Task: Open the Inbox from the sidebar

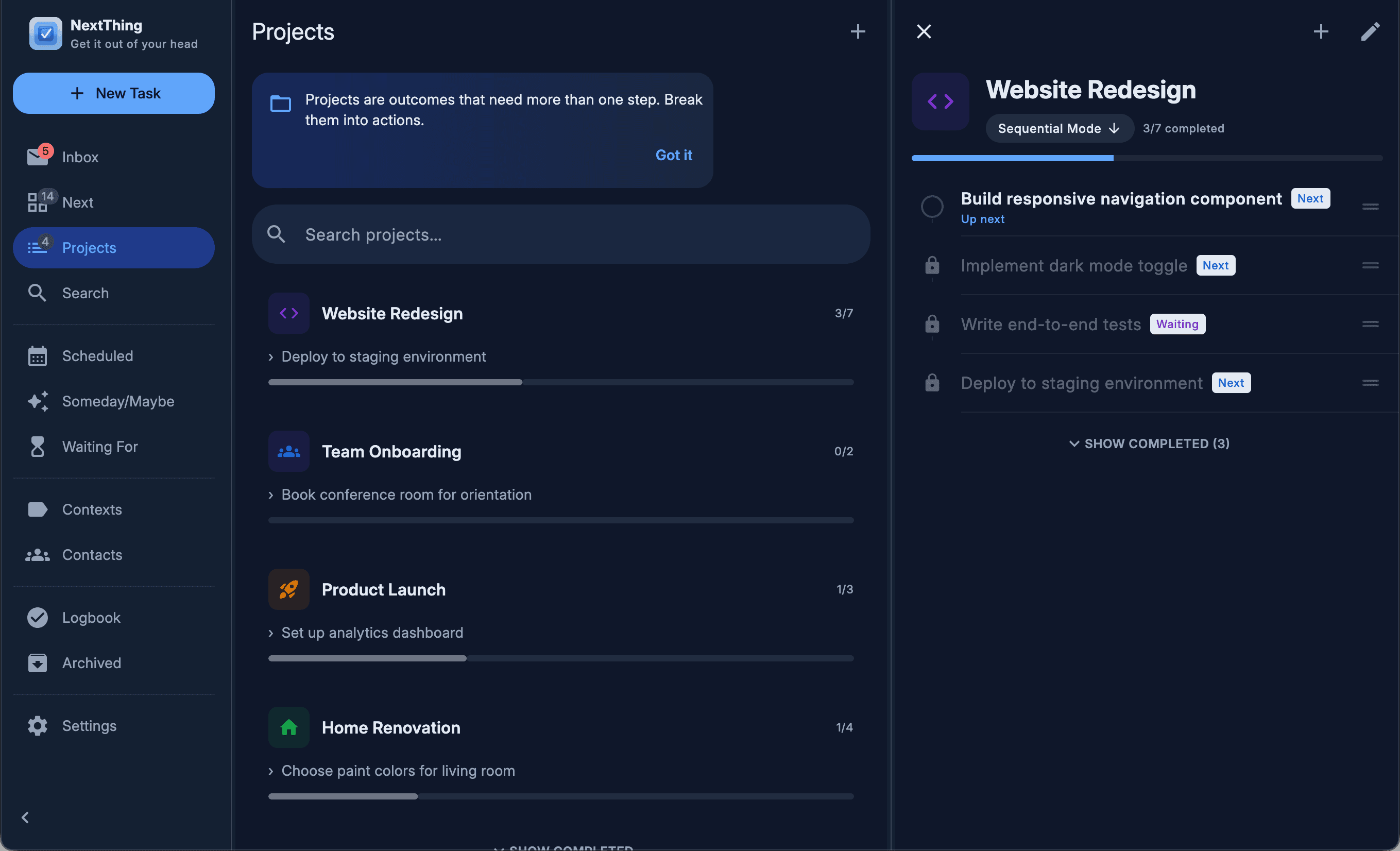Action: (79, 157)
